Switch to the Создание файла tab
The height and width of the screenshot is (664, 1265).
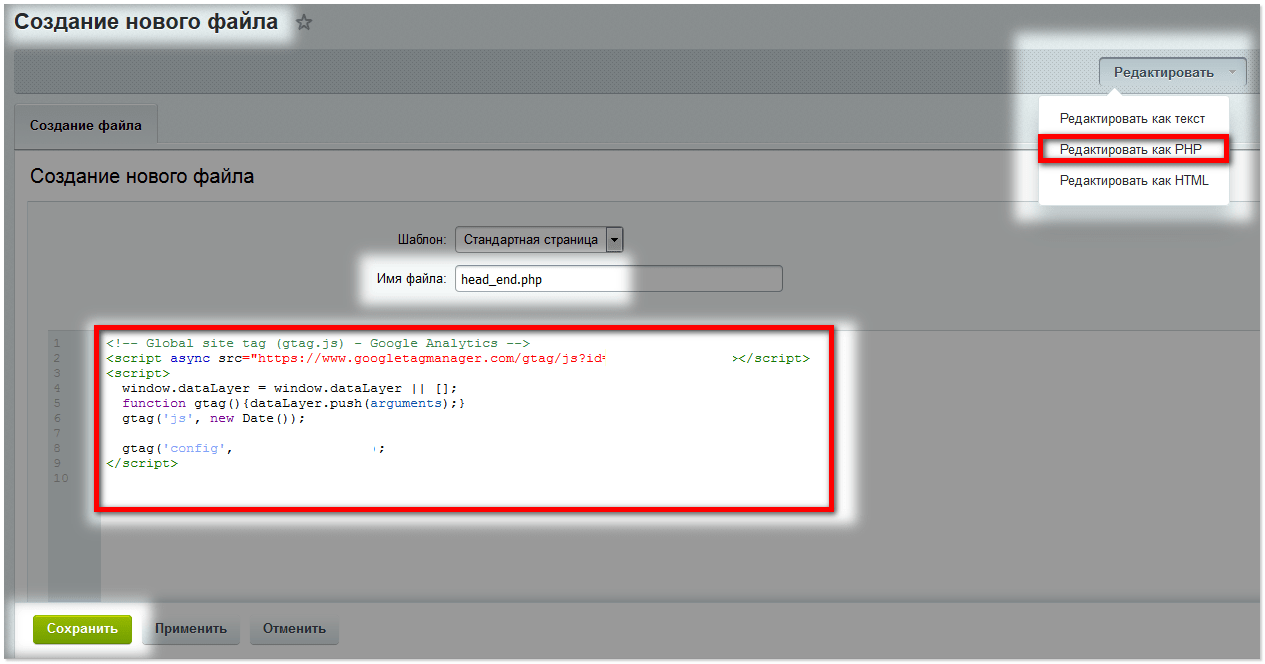click(86, 126)
